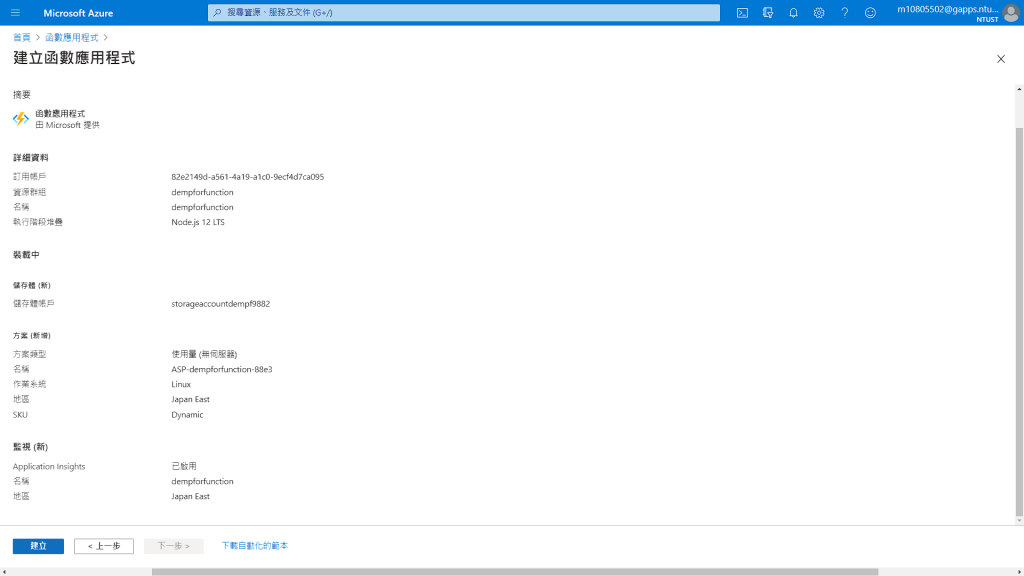The height and width of the screenshot is (576, 1024).
Task: Select the operating system value Linux
Action: click(181, 384)
